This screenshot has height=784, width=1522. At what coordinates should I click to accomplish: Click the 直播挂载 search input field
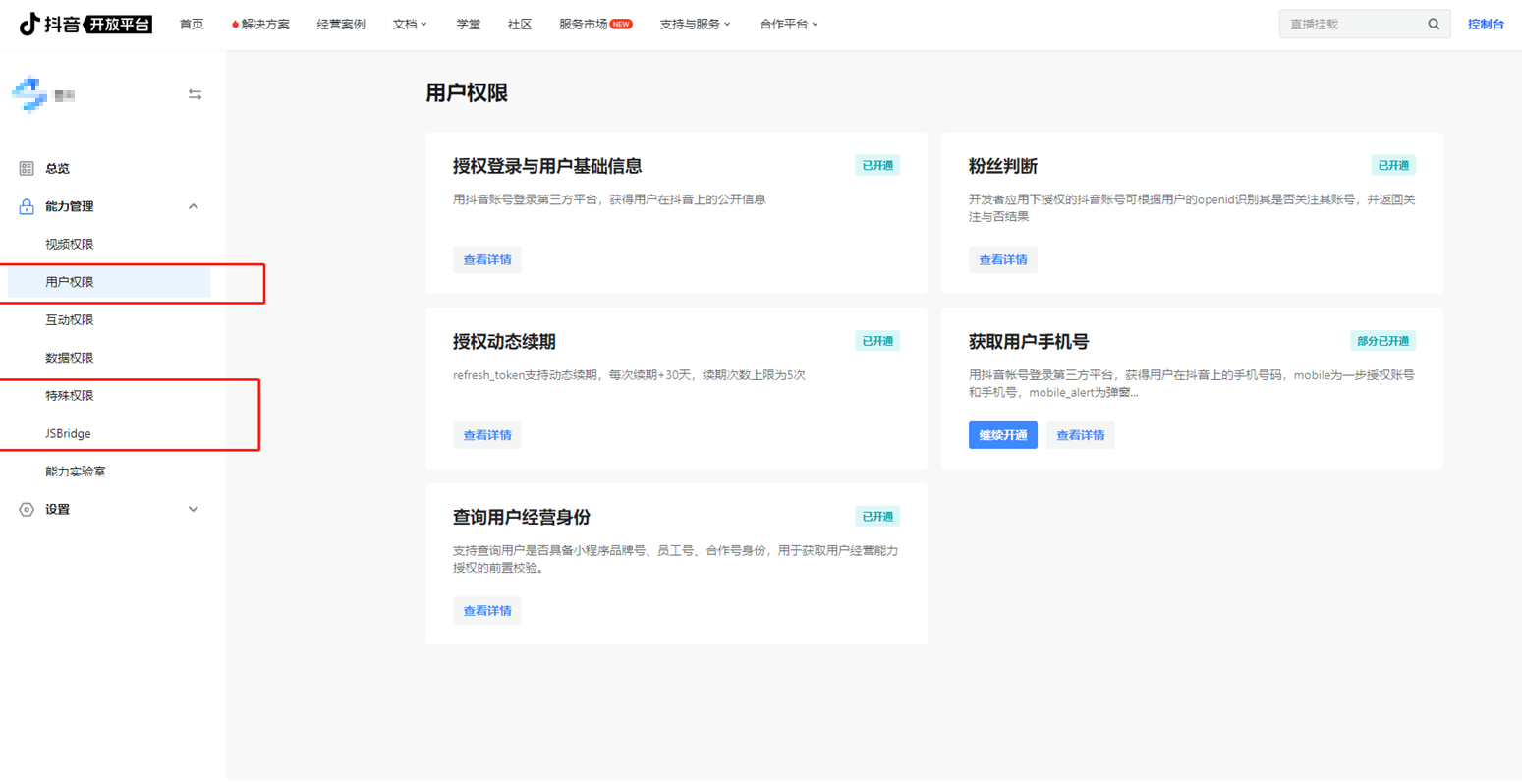coord(1351,25)
